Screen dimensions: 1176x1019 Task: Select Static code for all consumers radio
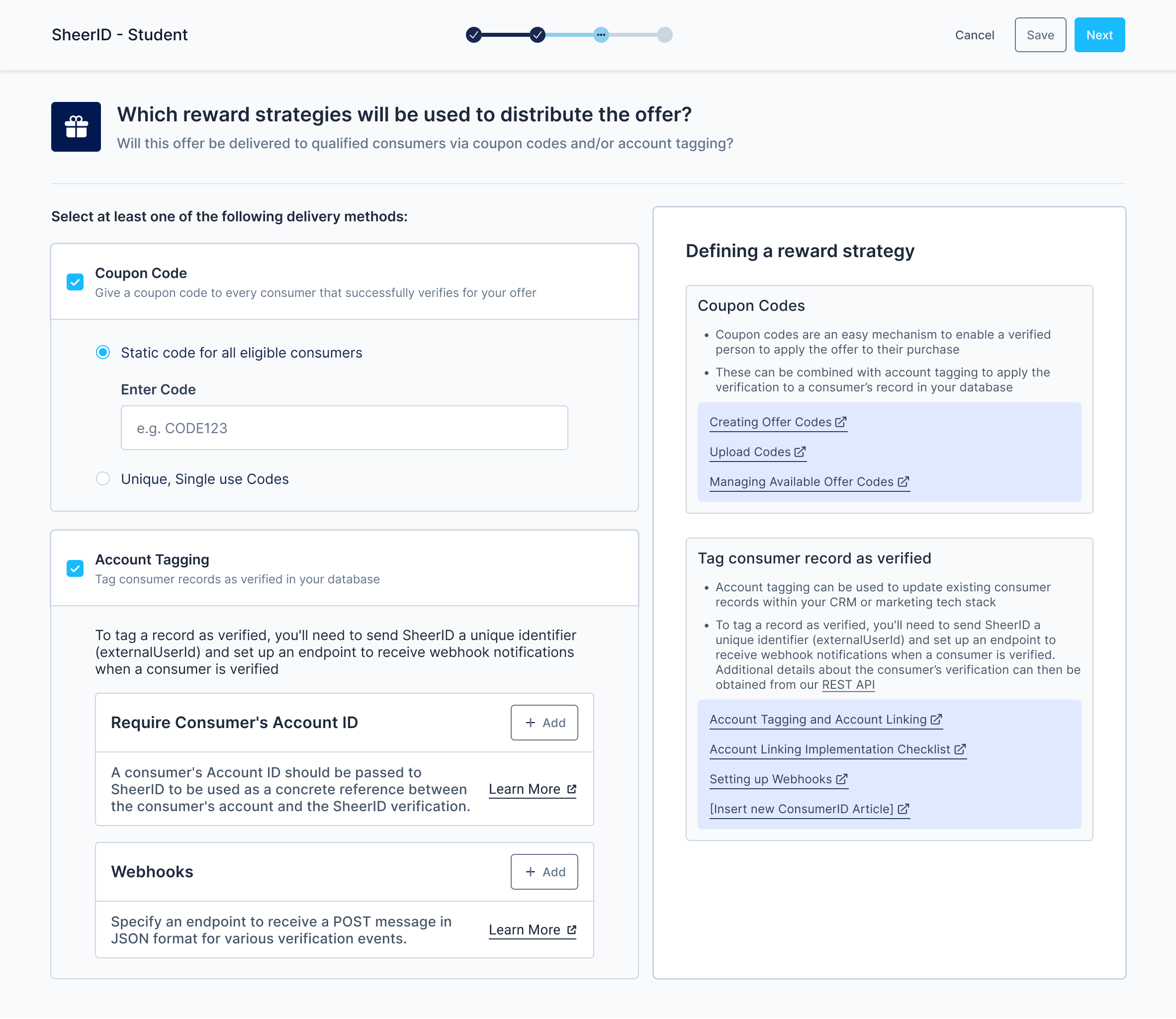pos(103,353)
